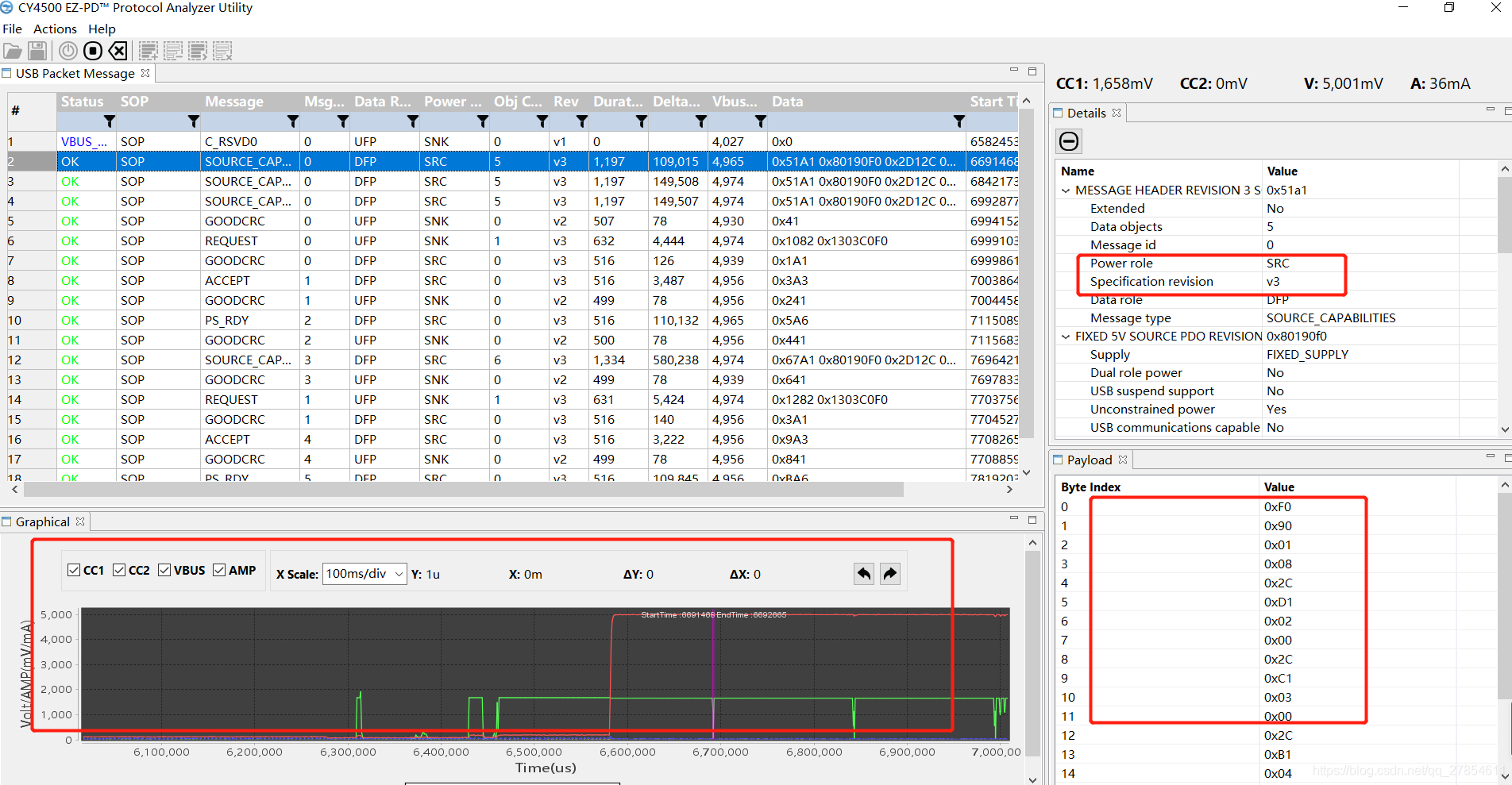Open the File menu
Screen dimensions: 1512x785
tap(12, 29)
